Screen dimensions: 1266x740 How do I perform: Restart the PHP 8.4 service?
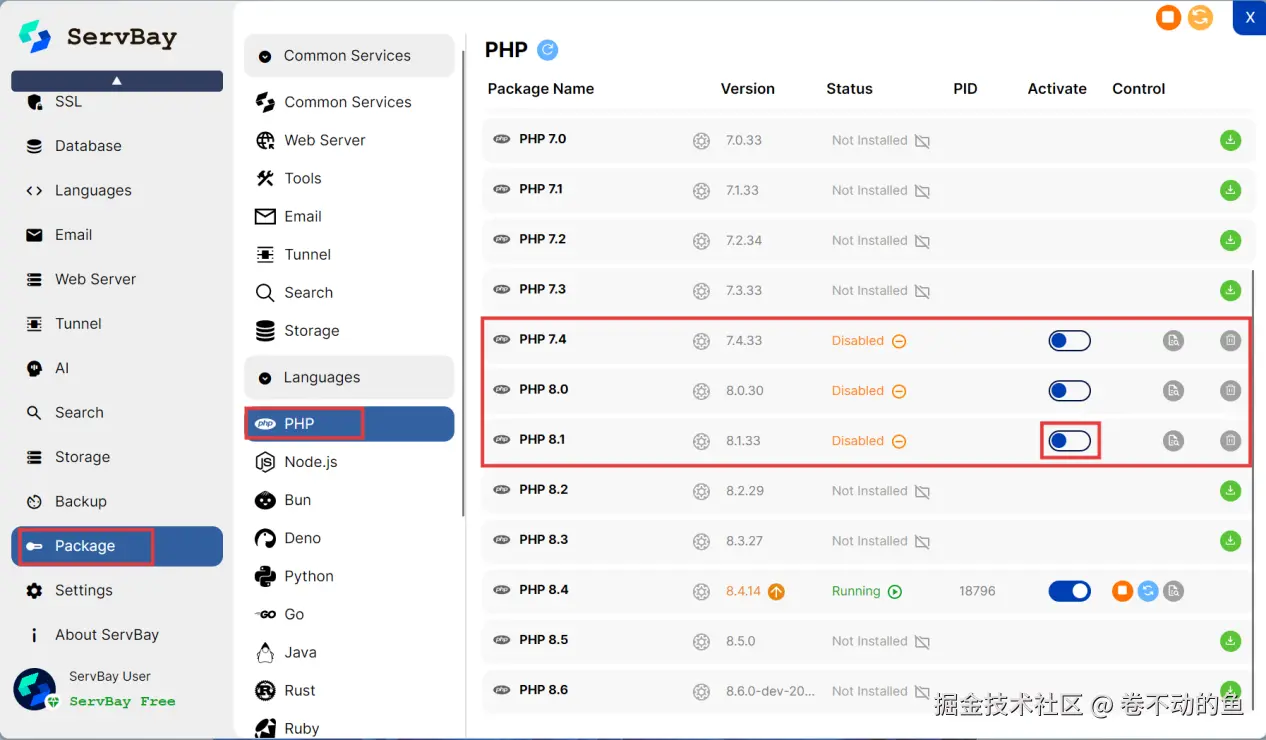tap(1148, 591)
